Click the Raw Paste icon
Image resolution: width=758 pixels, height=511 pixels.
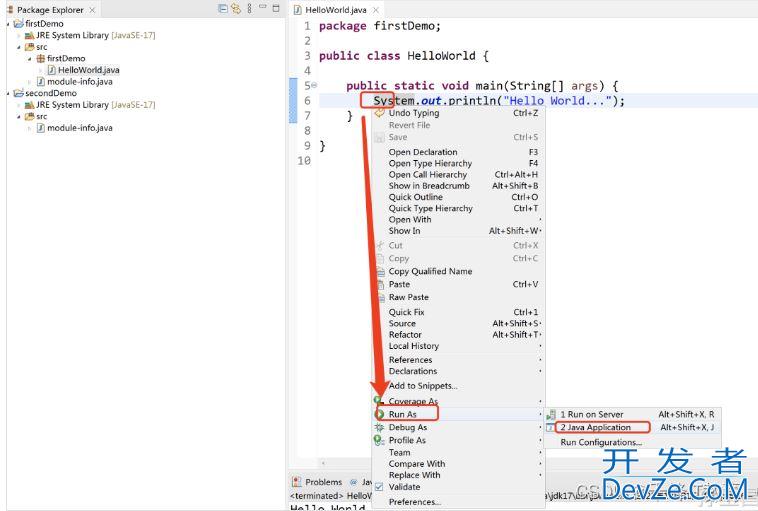click(x=380, y=297)
